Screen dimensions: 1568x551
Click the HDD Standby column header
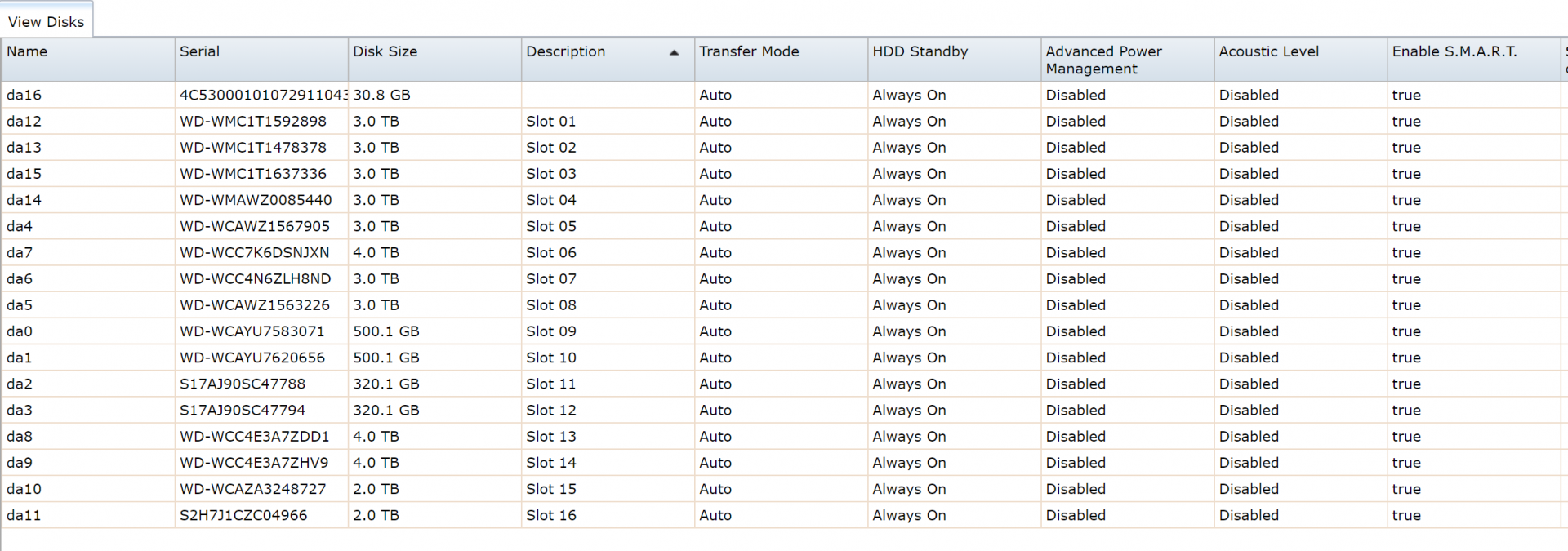tap(954, 60)
